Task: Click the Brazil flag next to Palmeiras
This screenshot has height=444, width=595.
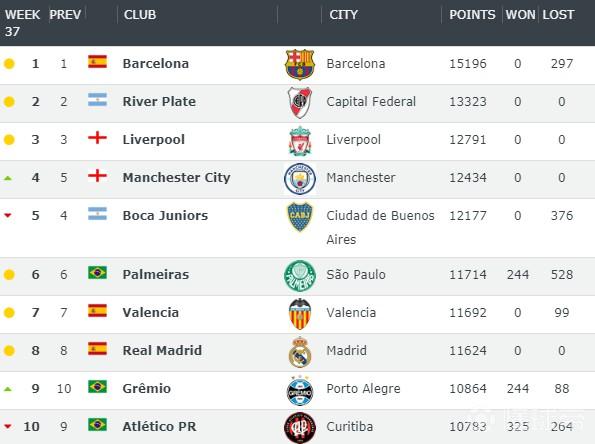Action: [97, 272]
